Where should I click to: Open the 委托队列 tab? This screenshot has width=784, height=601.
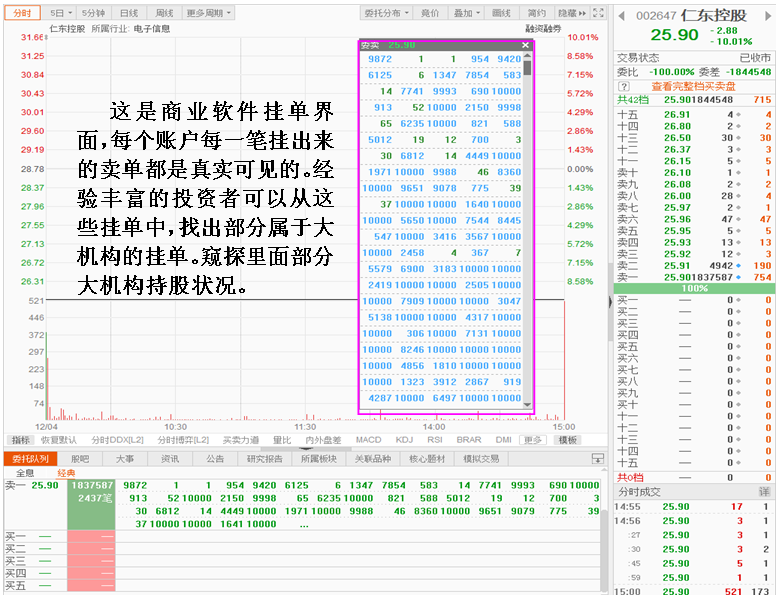click(x=30, y=458)
